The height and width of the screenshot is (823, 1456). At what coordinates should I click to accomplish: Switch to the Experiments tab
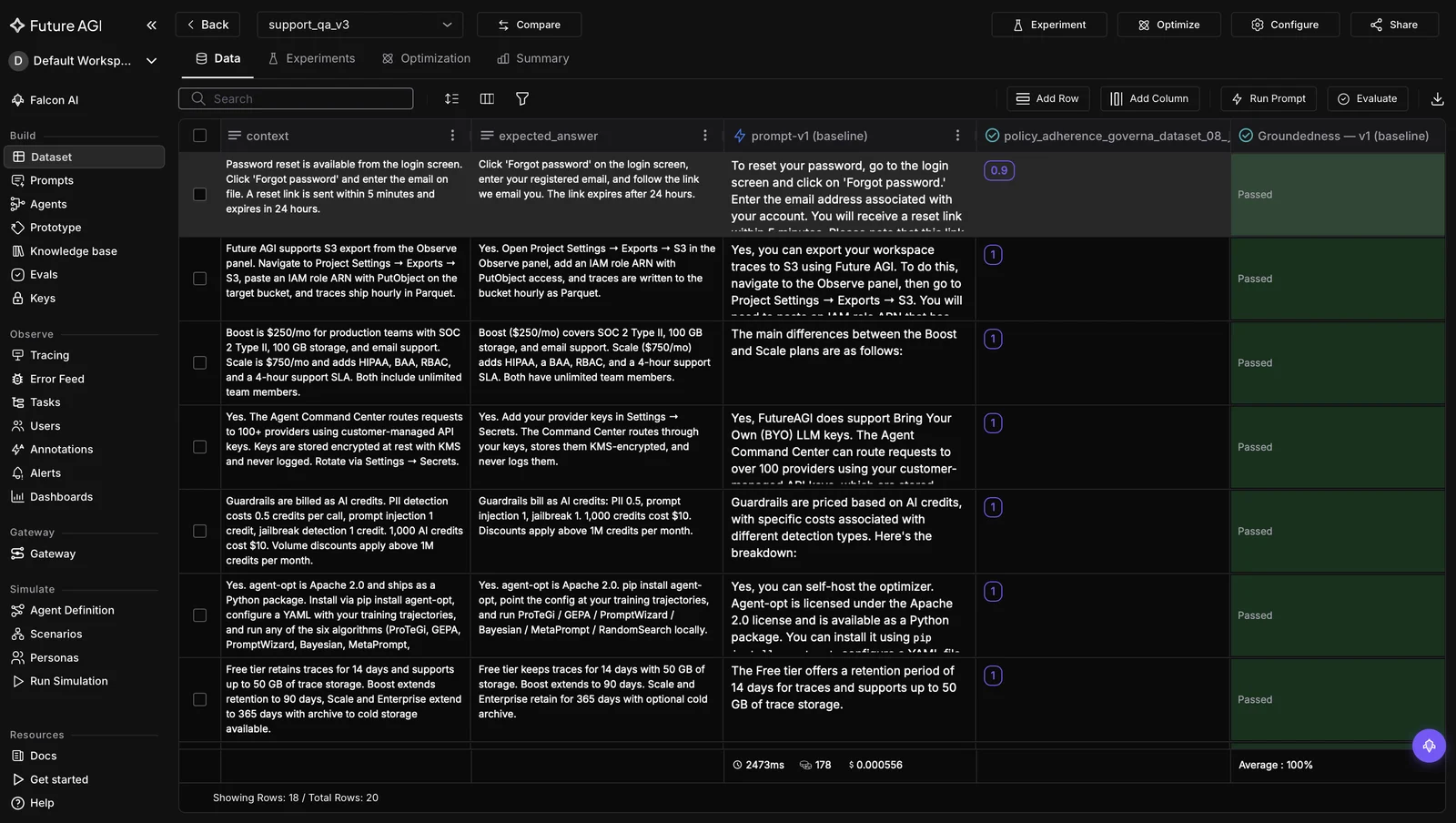(x=311, y=58)
